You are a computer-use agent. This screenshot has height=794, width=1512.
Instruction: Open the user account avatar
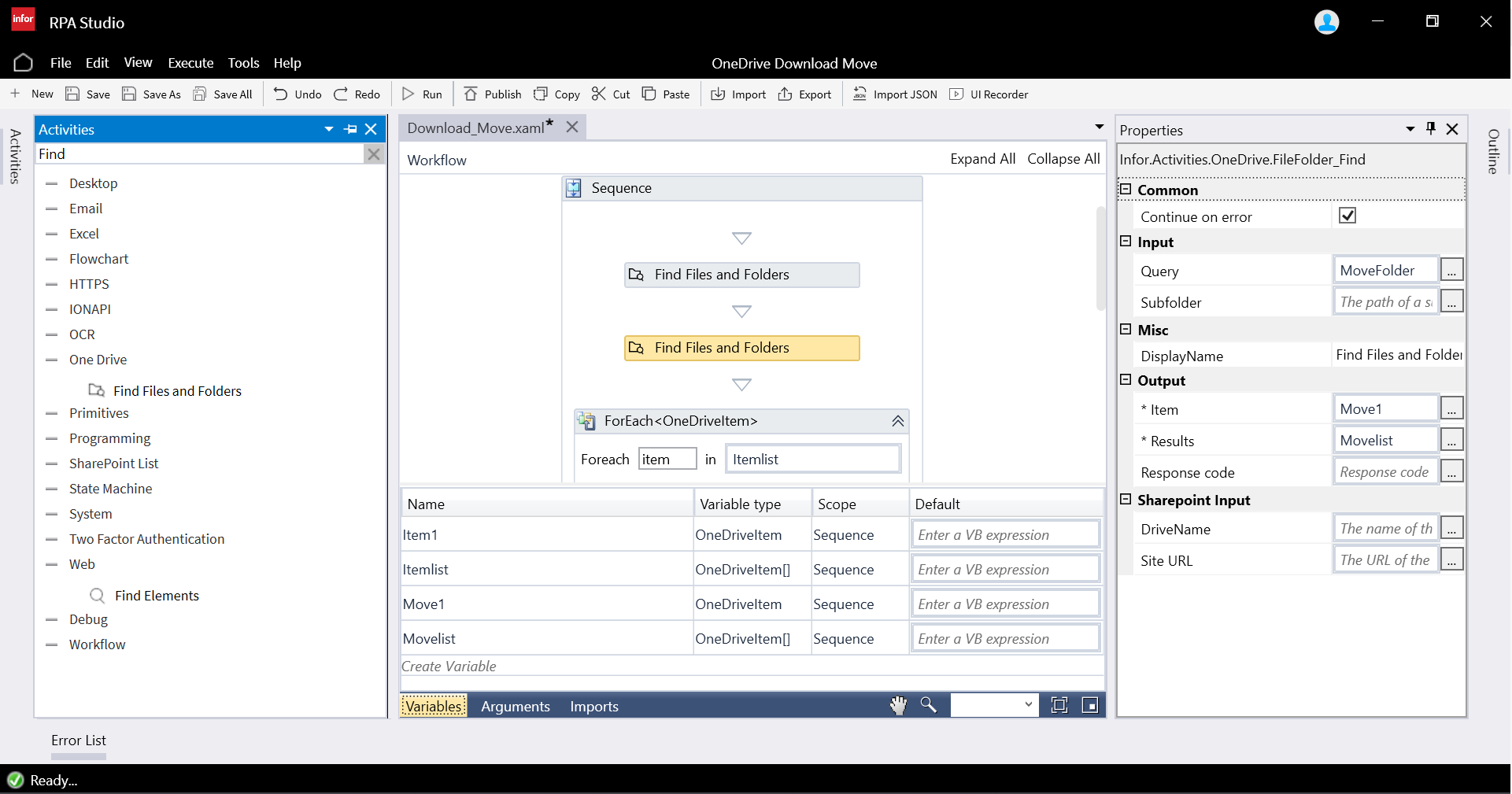tap(1327, 22)
